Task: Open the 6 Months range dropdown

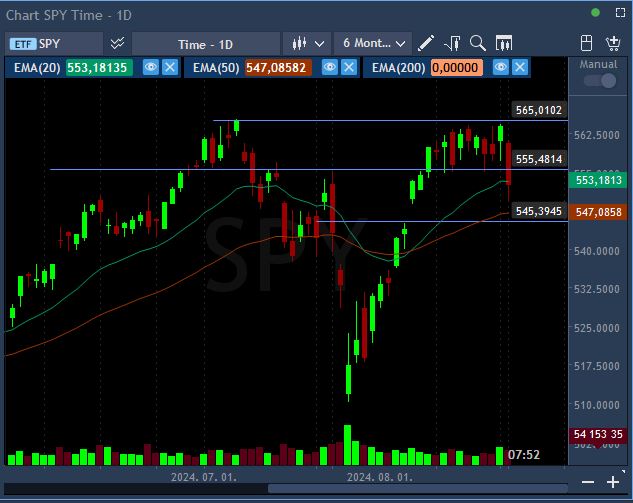Action: click(373, 43)
